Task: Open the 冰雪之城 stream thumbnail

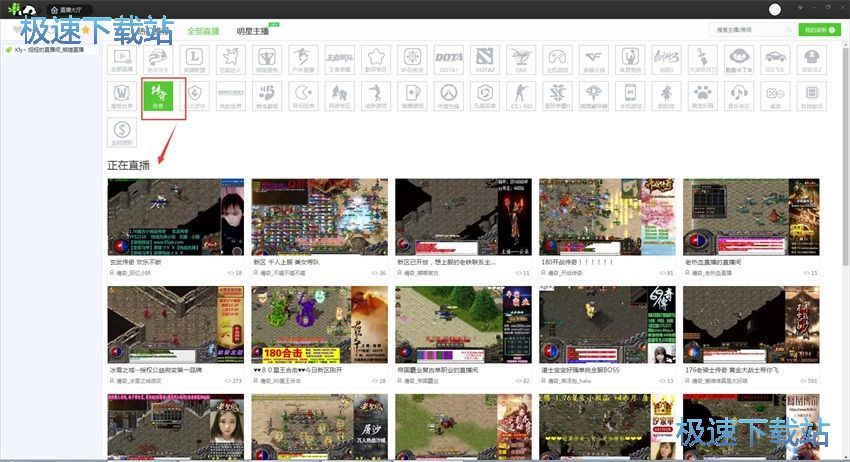Action: click(176, 325)
